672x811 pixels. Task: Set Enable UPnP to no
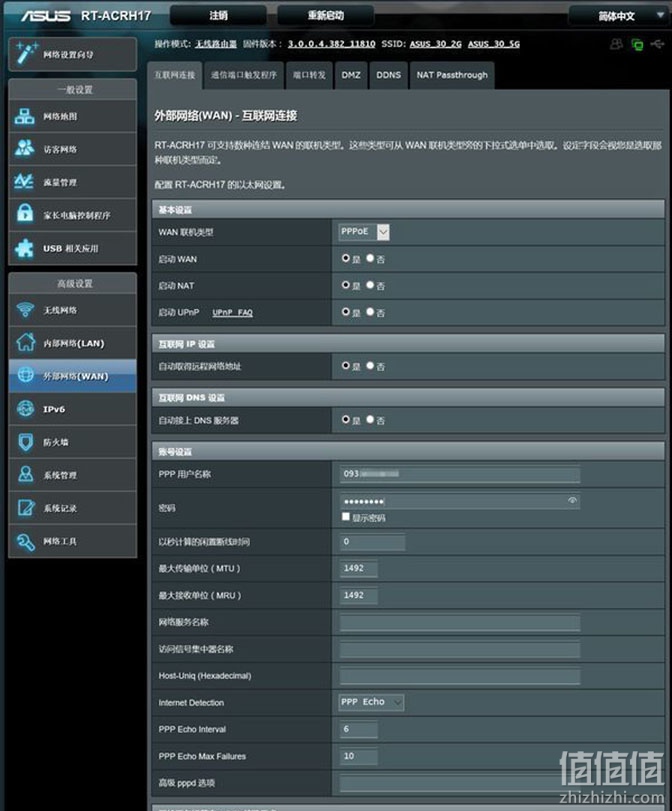coord(370,311)
